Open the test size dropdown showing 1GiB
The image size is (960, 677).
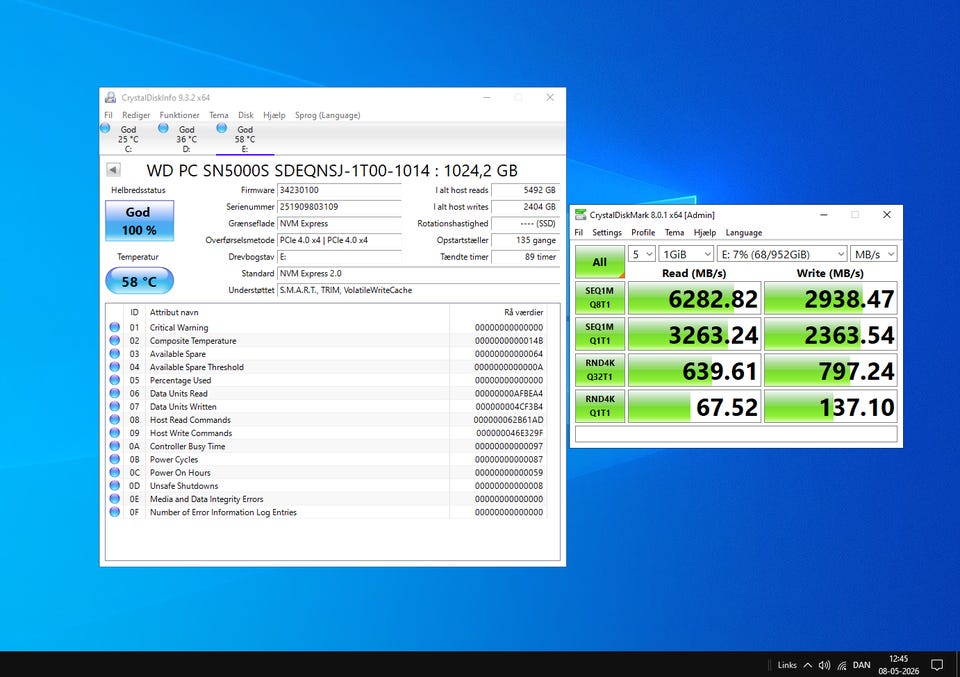686,254
